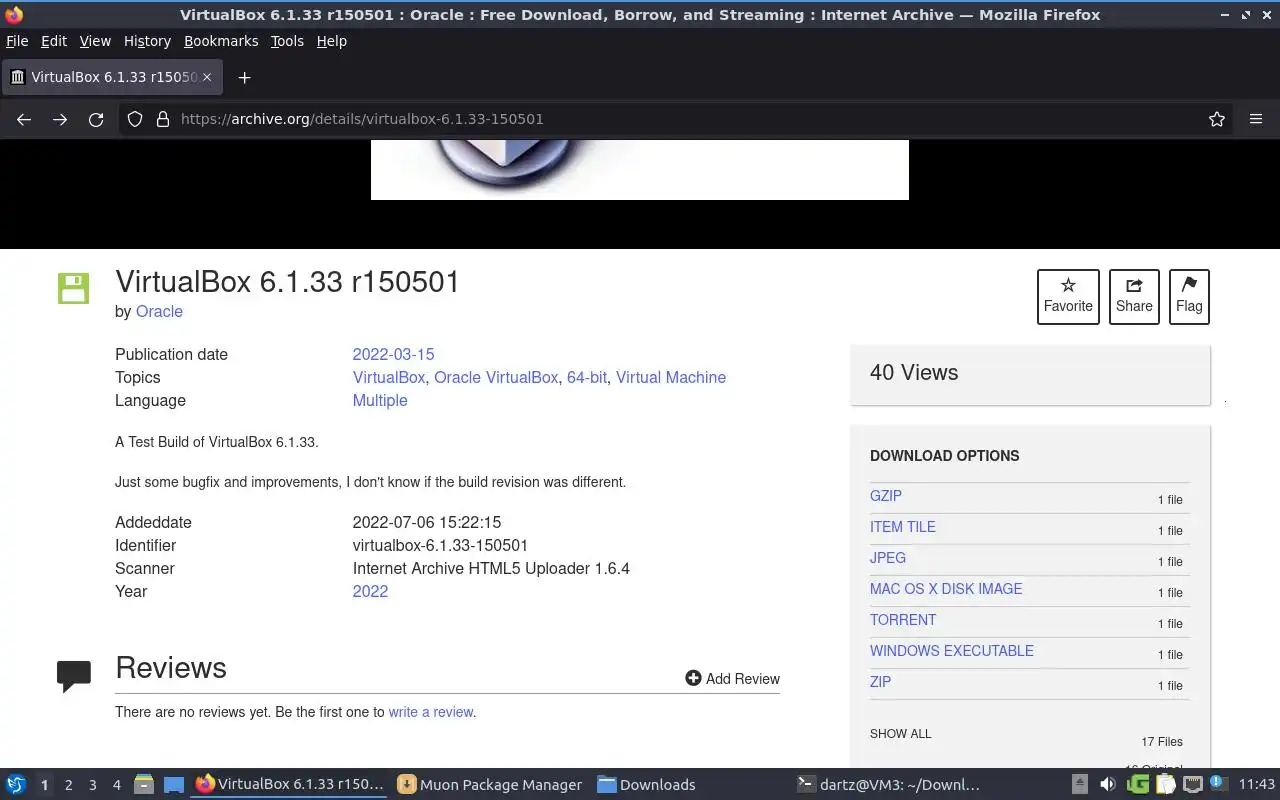Bookmark this page with the star icon

(x=1217, y=119)
